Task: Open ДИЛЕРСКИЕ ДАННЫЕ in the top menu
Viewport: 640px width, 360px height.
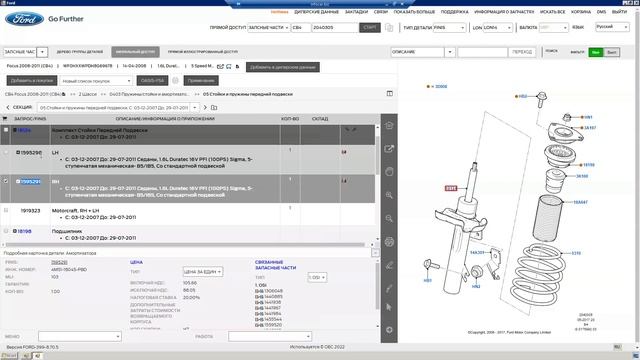Action: 316,12
